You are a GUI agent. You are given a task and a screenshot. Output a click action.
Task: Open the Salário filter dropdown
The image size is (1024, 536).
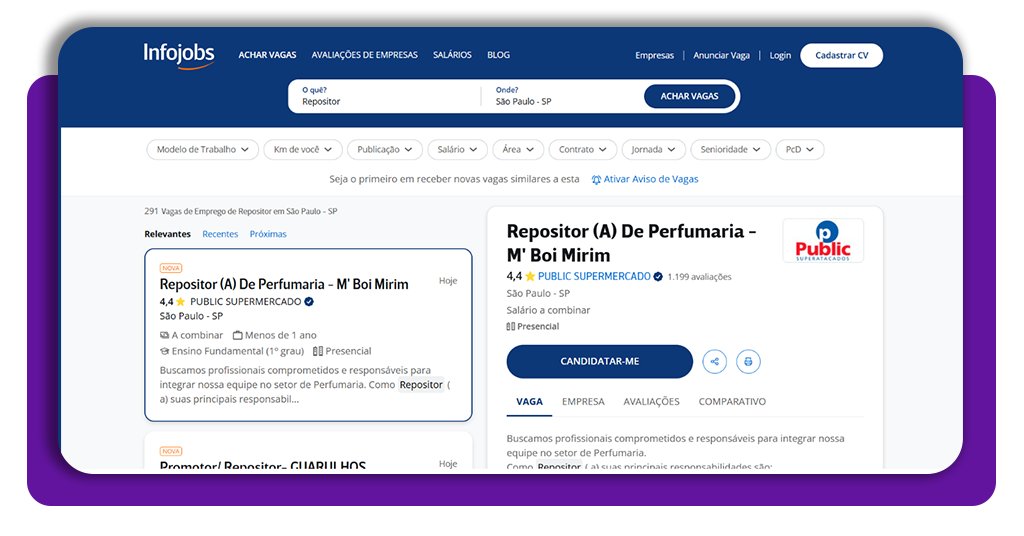click(457, 149)
